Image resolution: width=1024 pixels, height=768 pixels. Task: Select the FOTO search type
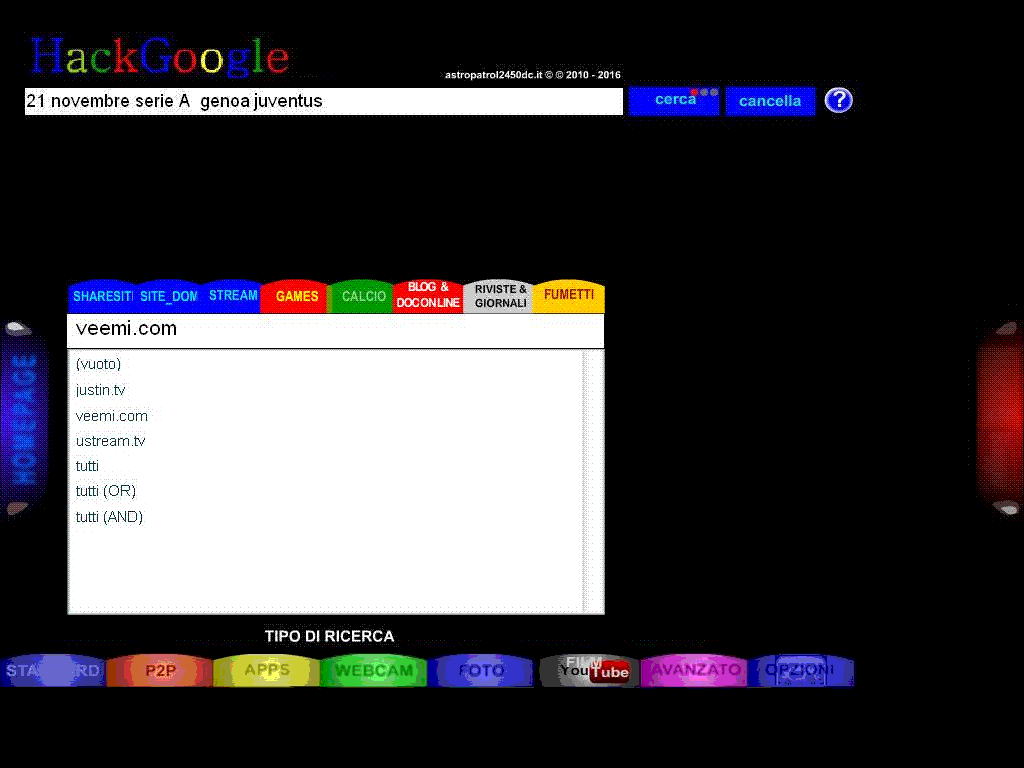coord(481,670)
